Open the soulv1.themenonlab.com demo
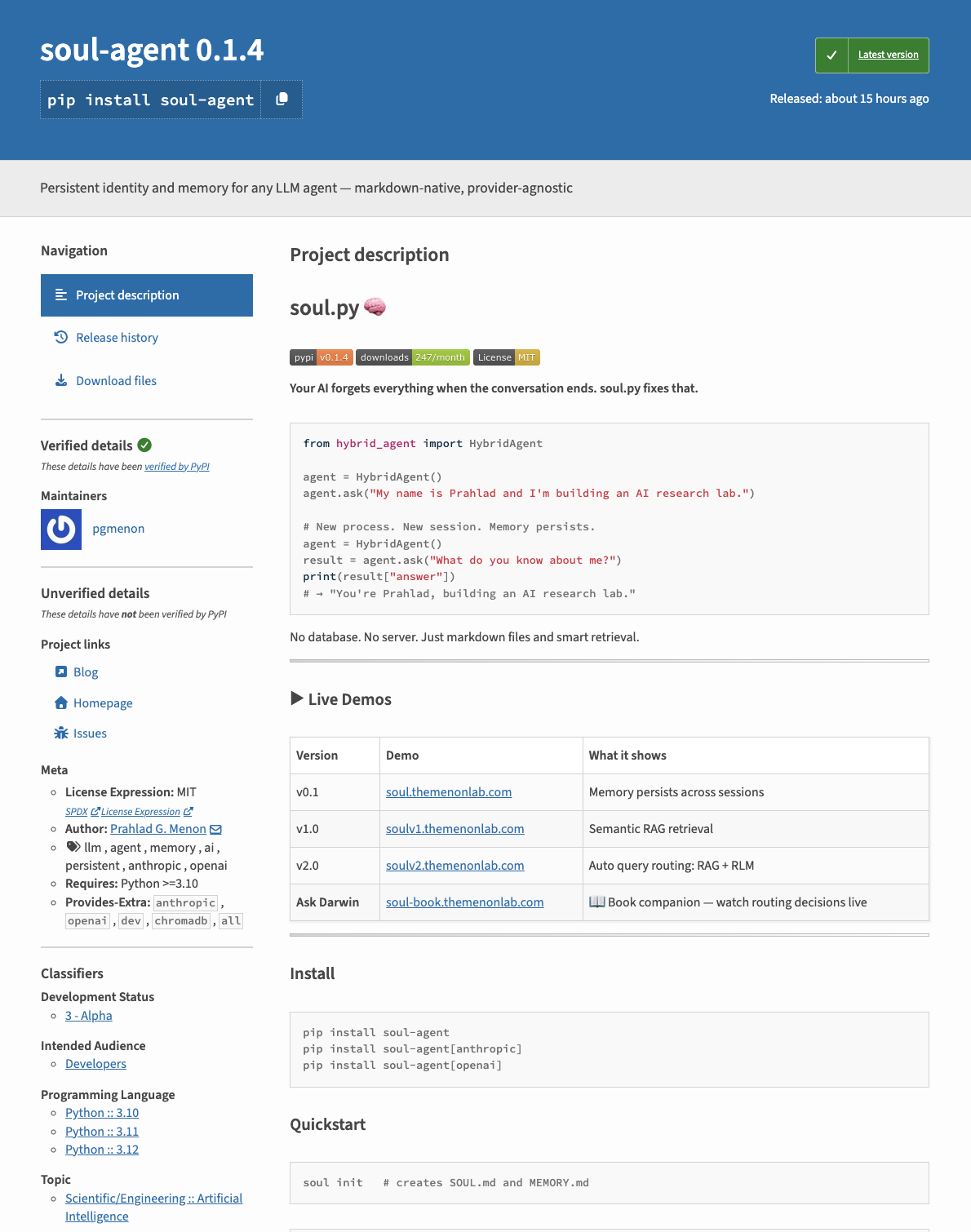971x1232 pixels. pyautogui.click(x=455, y=829)
